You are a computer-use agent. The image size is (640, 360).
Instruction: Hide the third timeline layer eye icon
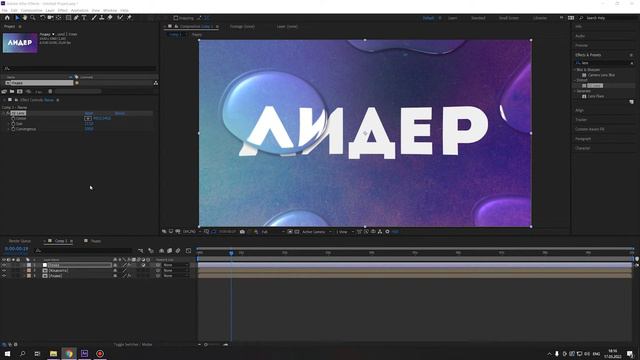[4, 276]
